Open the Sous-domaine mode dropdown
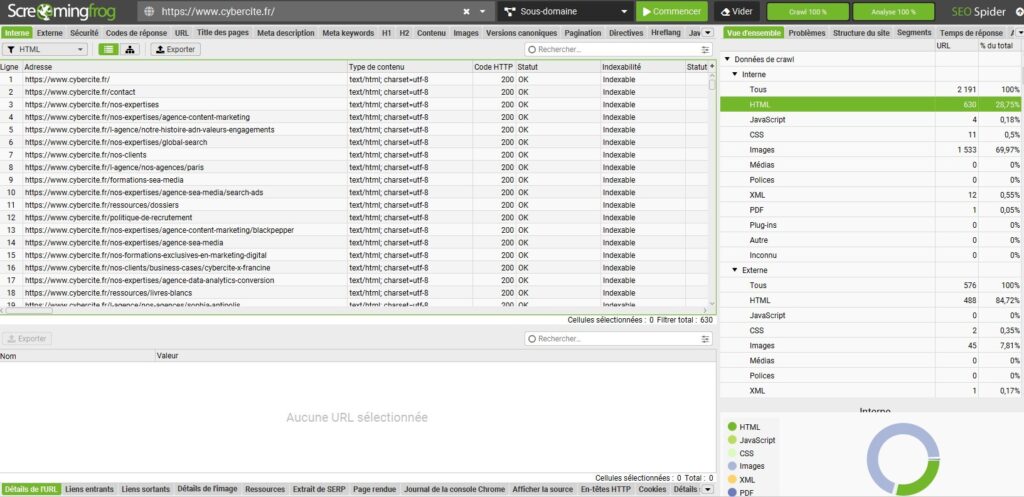This screenshot has height=497, width=1024. tap(566, 12)
